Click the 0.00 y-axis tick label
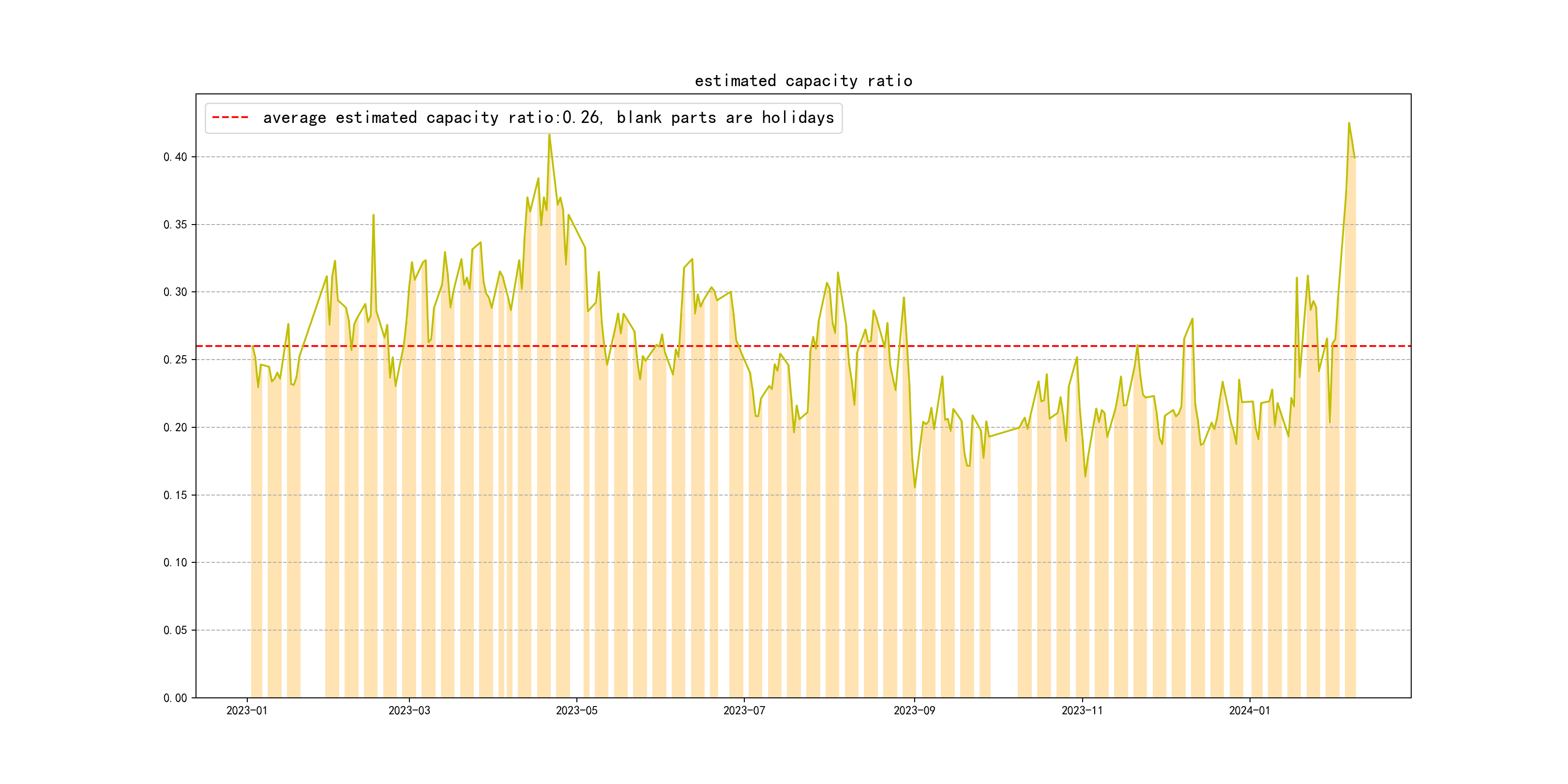The width and height of the screenshot is (1568, 784). 175,697
